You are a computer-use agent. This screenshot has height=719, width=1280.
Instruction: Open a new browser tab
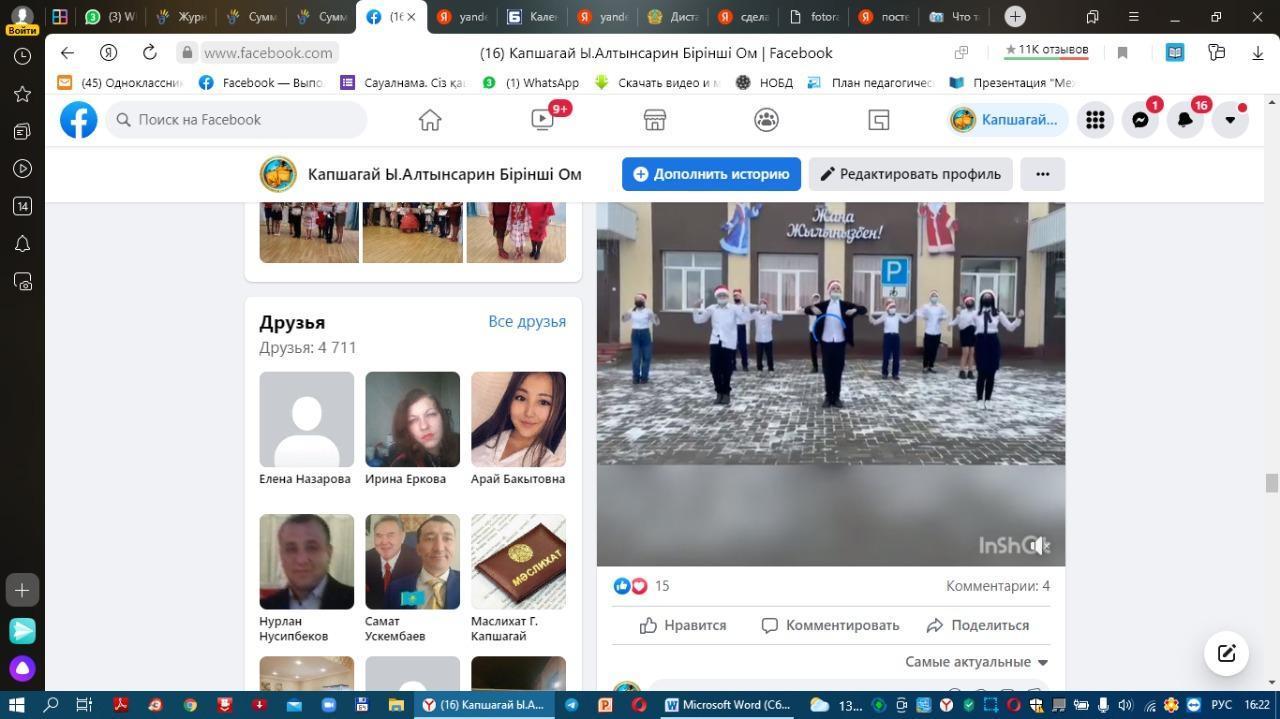click(1015, 17)
